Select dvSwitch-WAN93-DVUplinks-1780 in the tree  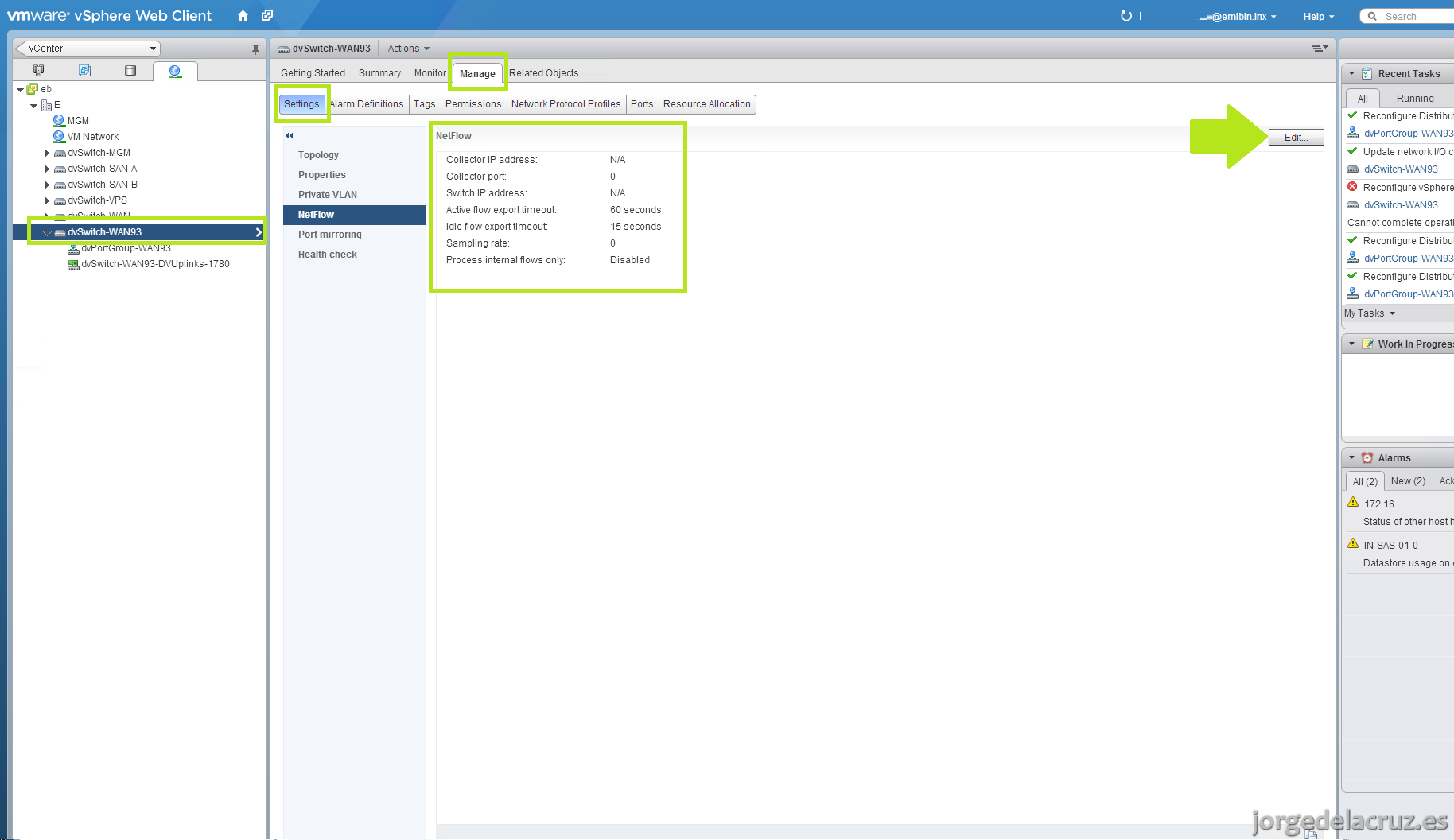click(x=155, y=264)
